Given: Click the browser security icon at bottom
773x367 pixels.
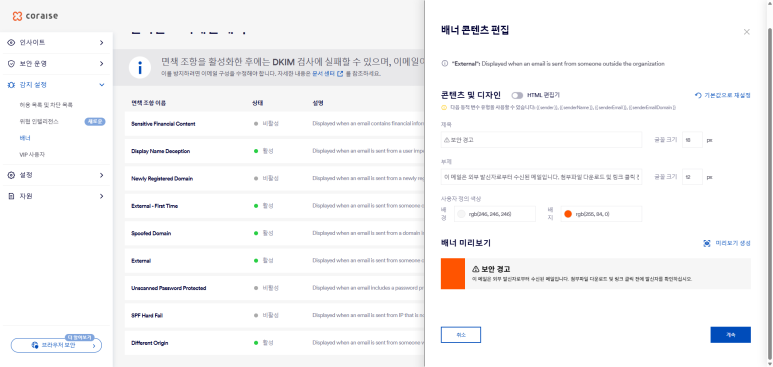Looking at the screenshot, I should tap(35, 345).
